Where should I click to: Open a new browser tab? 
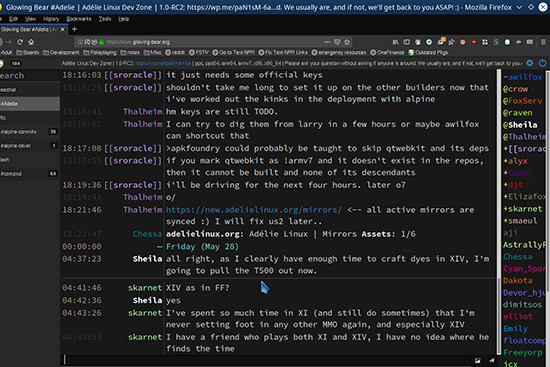[74, 29]
